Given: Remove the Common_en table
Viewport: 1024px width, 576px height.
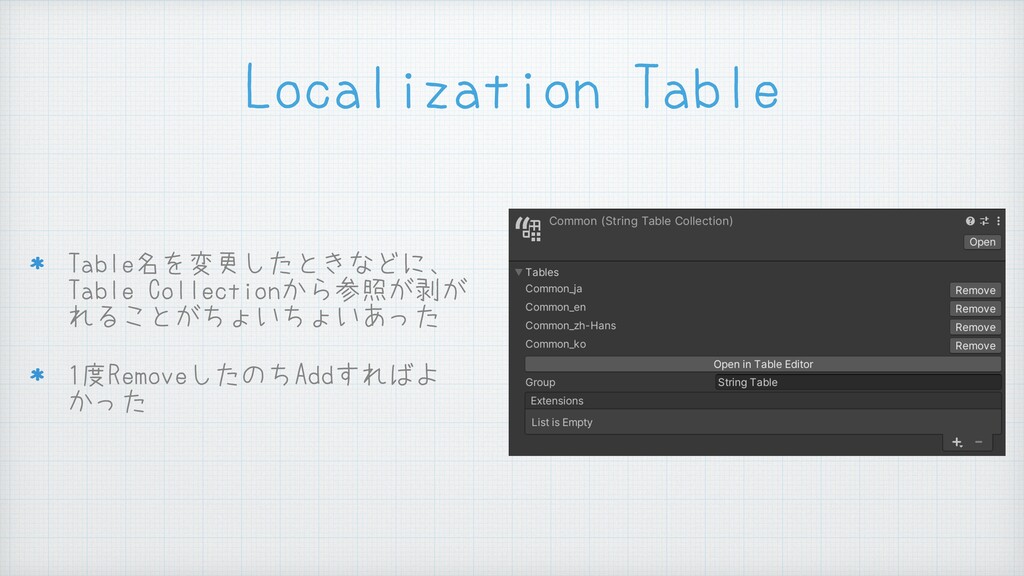Looking at the screenshot, I should point(975,308).
